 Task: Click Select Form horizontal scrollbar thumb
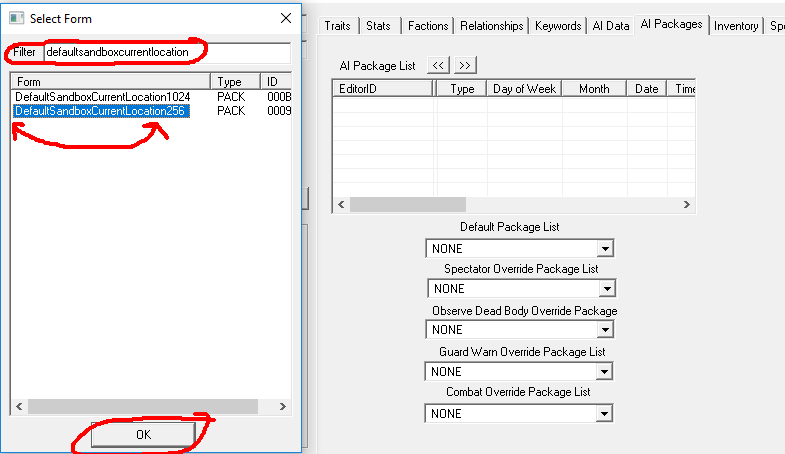[x=143, y=406]
